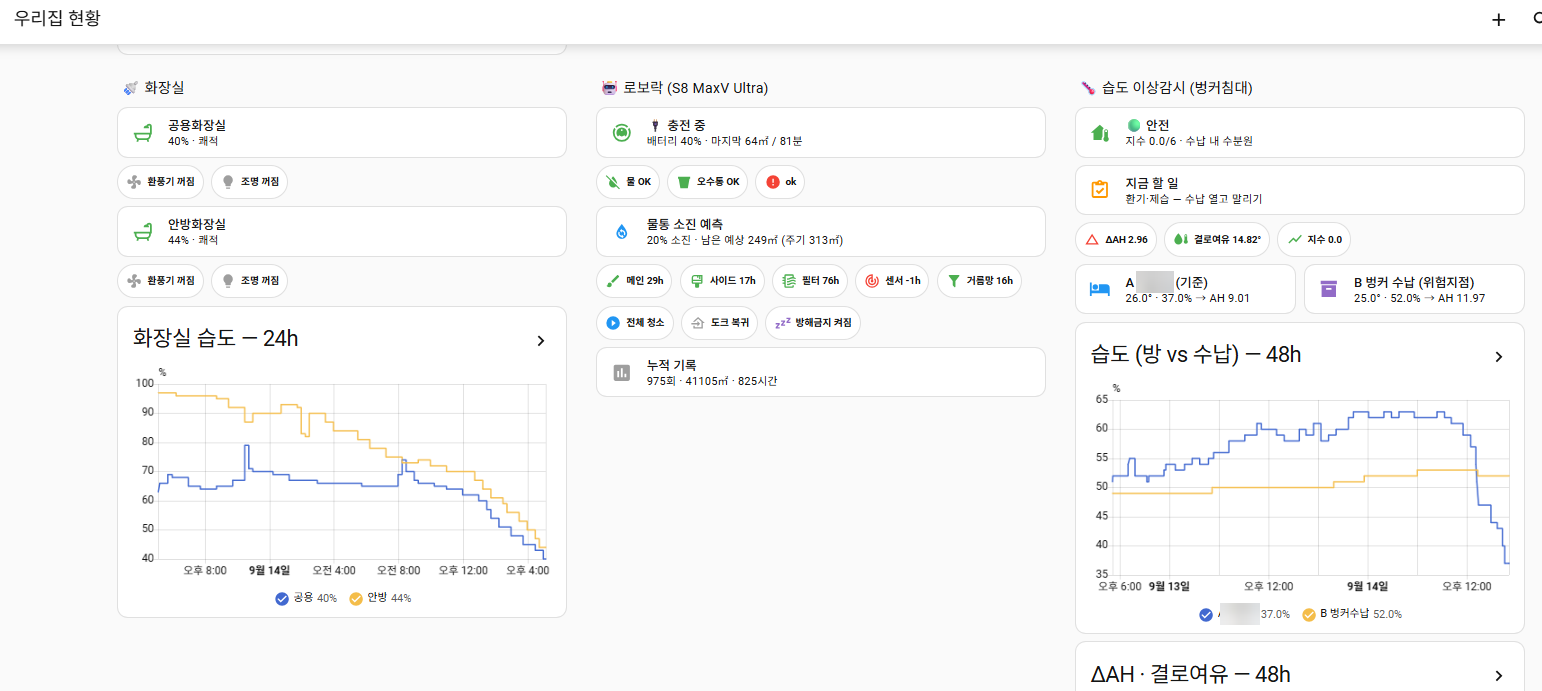Click the 로보락 충전 중 robot vacuum icon

coord(621,133)
